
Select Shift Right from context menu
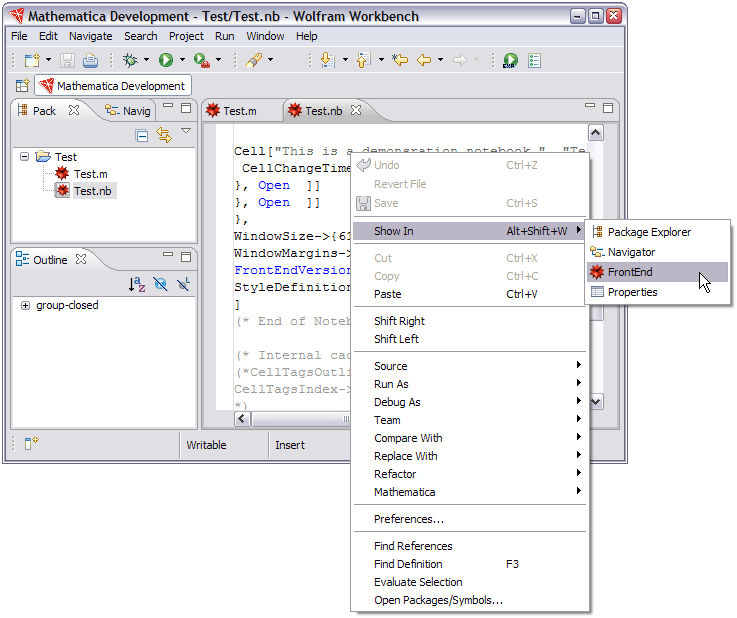click(470, 321)
